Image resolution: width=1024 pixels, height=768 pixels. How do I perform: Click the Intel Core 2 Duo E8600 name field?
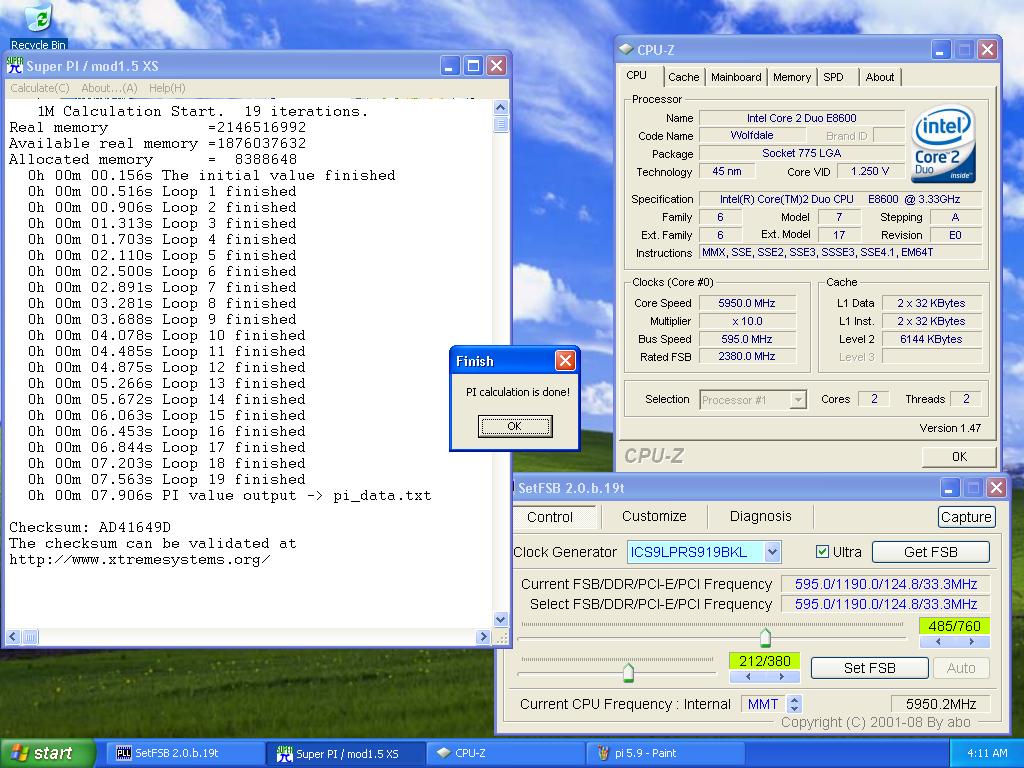801,118
